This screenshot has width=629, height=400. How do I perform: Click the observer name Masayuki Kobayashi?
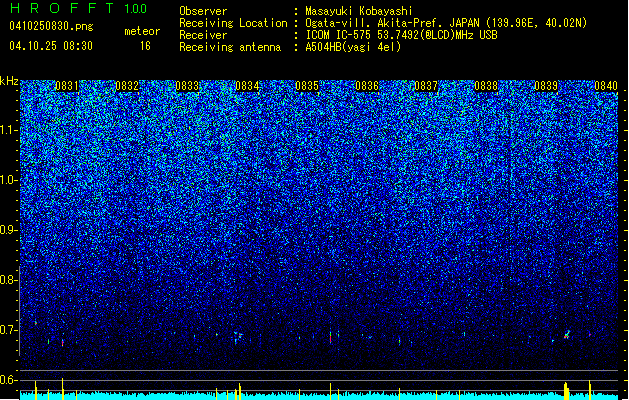(x=359, y=11)
